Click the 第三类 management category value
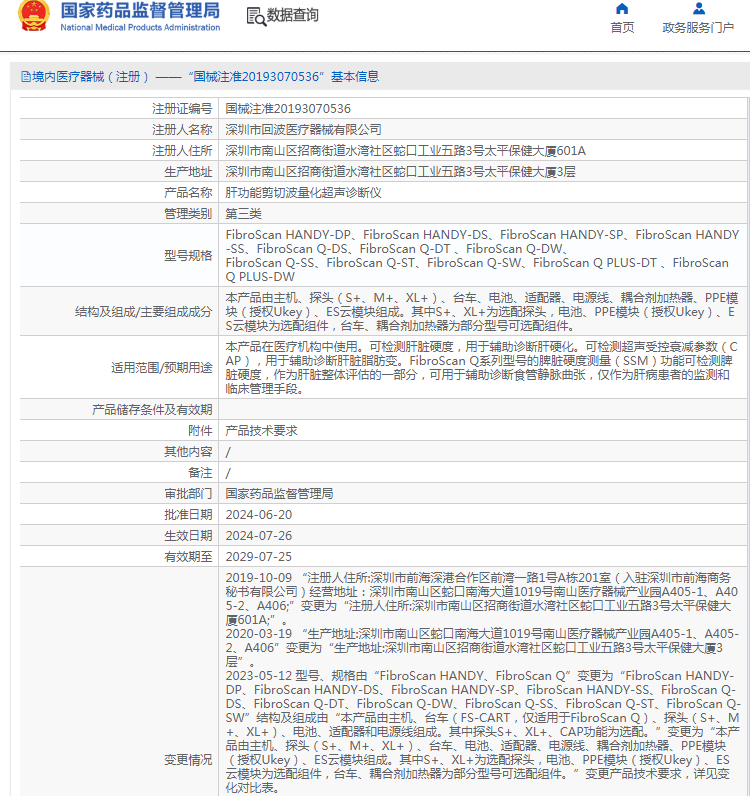 243,214
